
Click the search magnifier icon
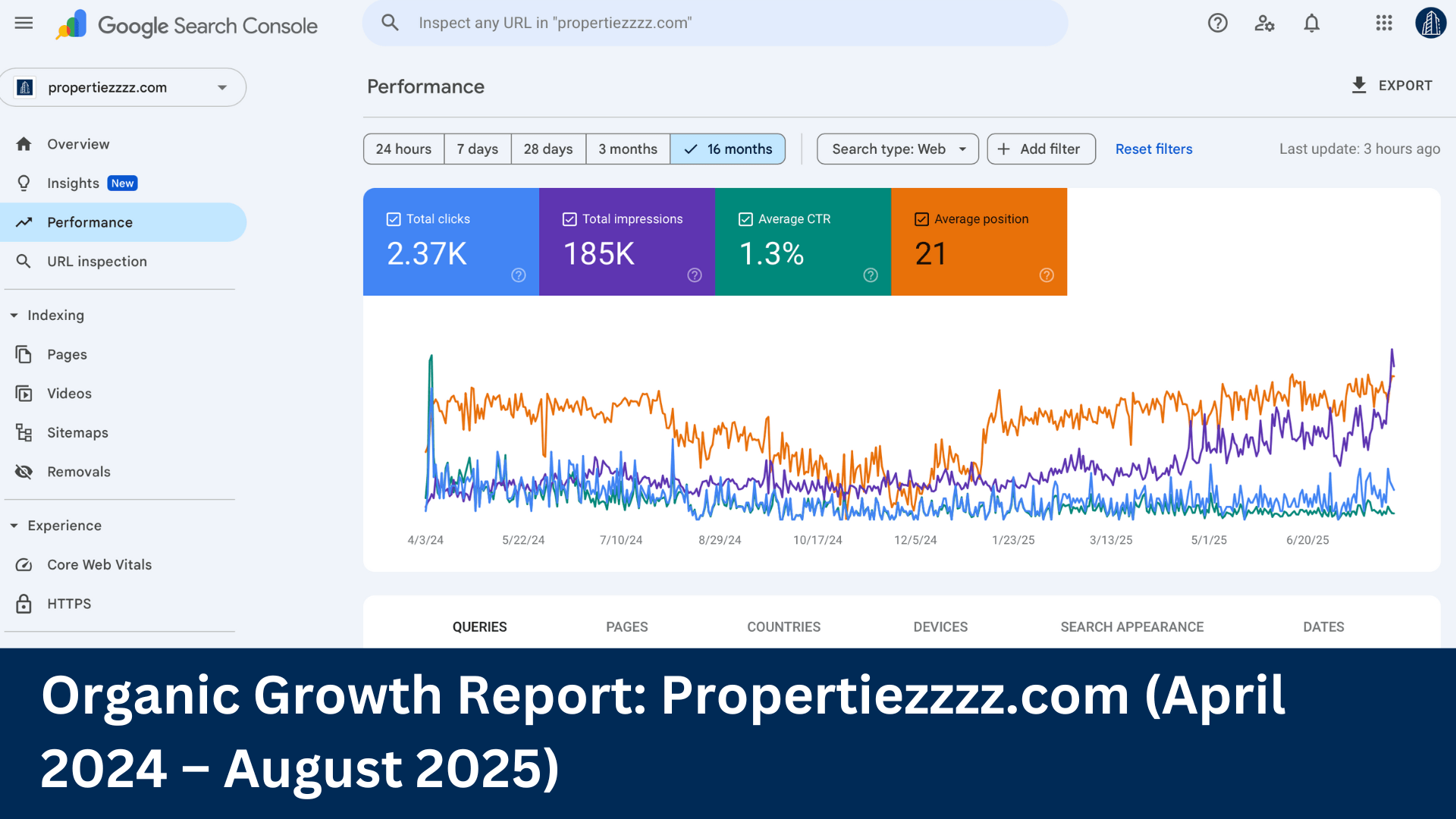390,23
